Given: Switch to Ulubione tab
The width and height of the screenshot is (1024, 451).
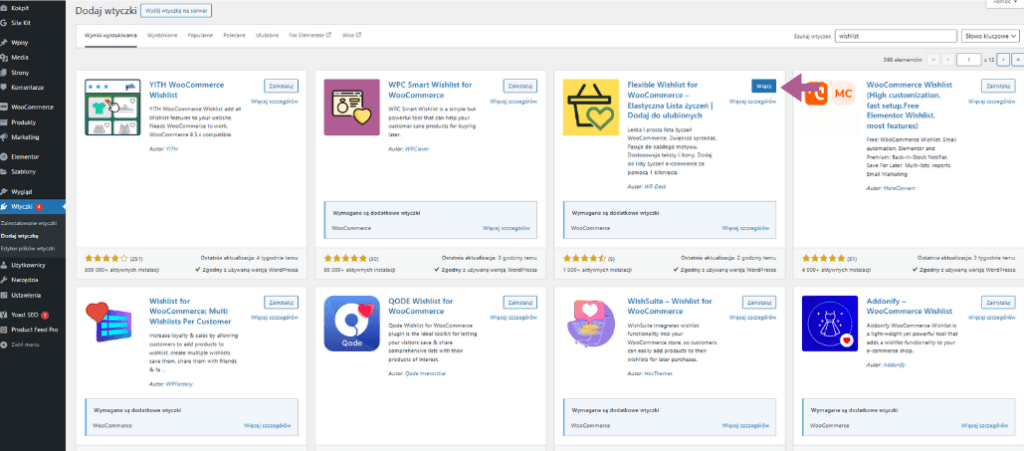Looking at the screenshot, I should pyautogui.click(x=268, y=35).
